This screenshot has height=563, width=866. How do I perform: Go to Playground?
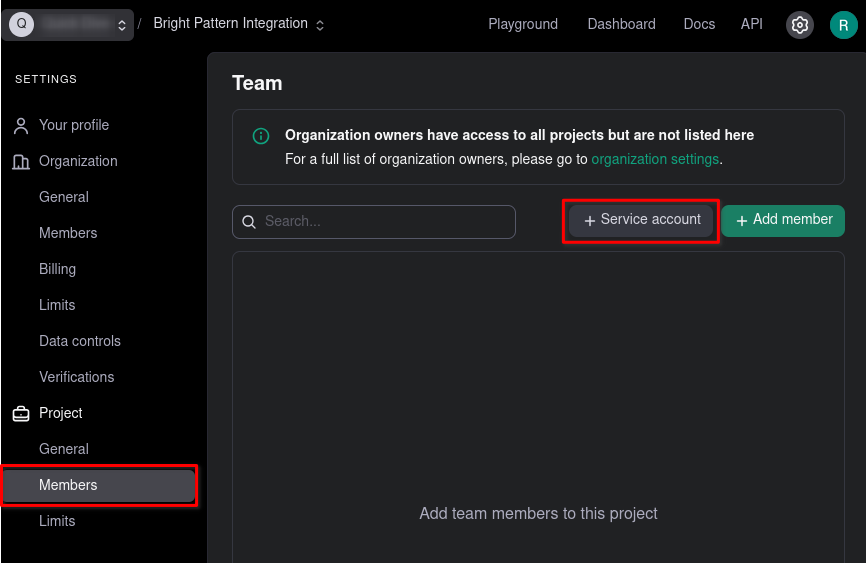click(522, 24)
